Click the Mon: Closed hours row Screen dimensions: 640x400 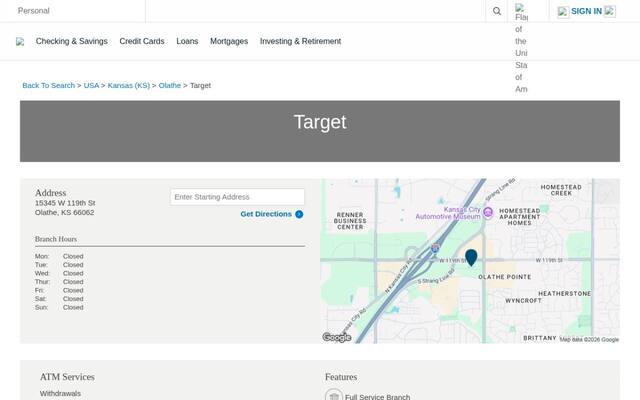pyautogui.click(x=59, y=256)
